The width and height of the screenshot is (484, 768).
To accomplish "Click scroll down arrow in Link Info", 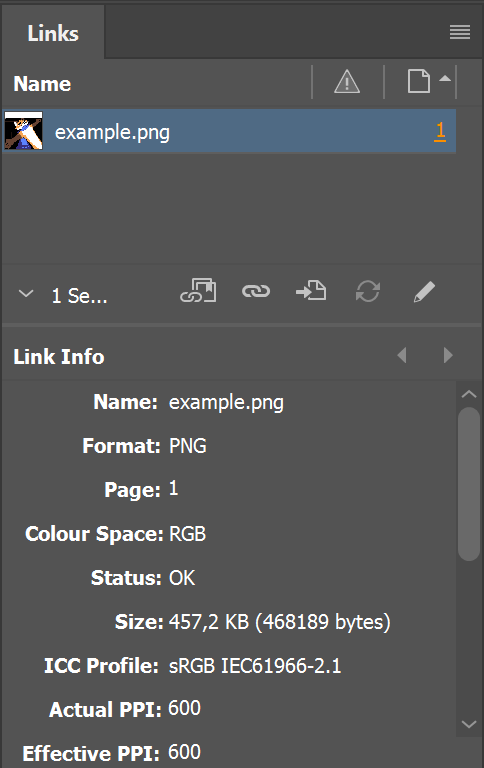I will 469,724.
